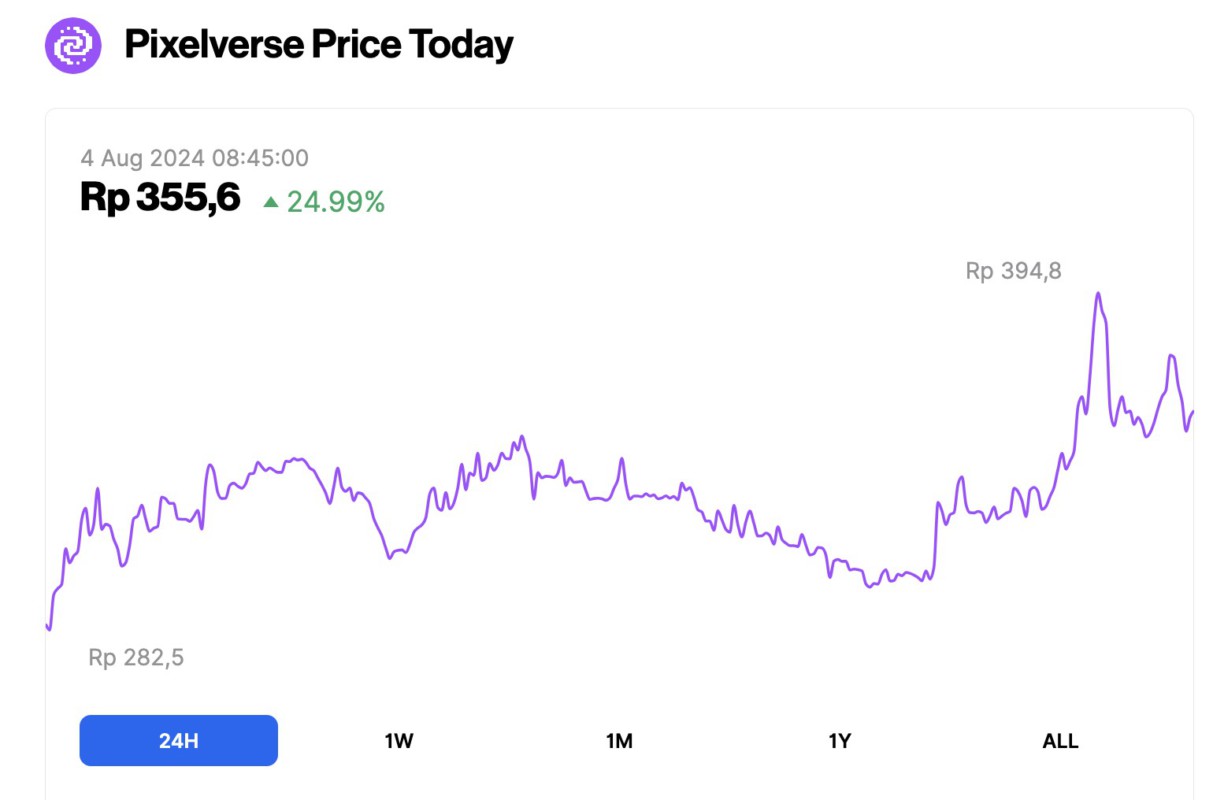Toggle the 24H range selection off
1213x800 pixels.
pyautogui.click(x=179, y=740)
